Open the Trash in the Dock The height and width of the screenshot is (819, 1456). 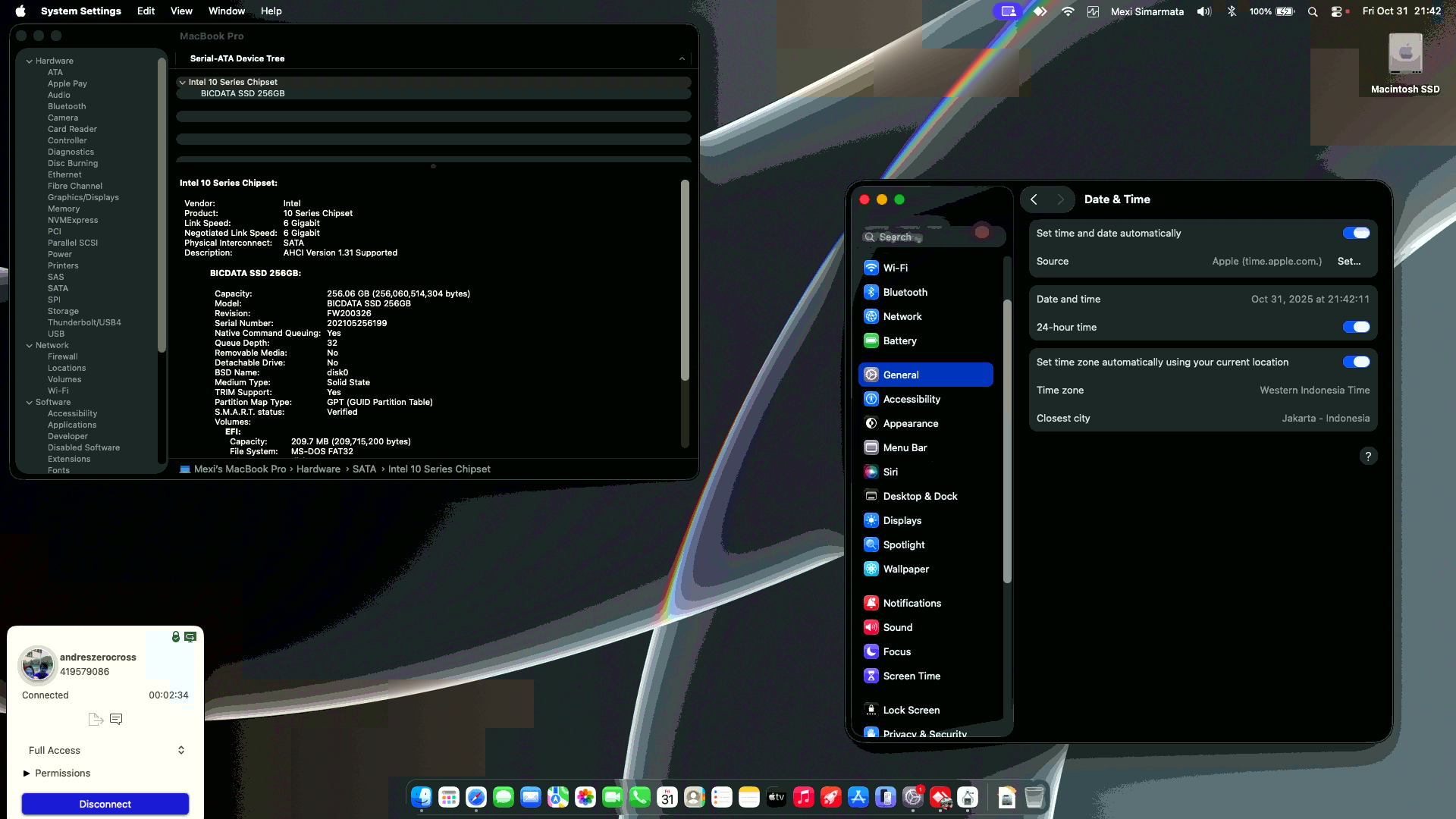1034,797
